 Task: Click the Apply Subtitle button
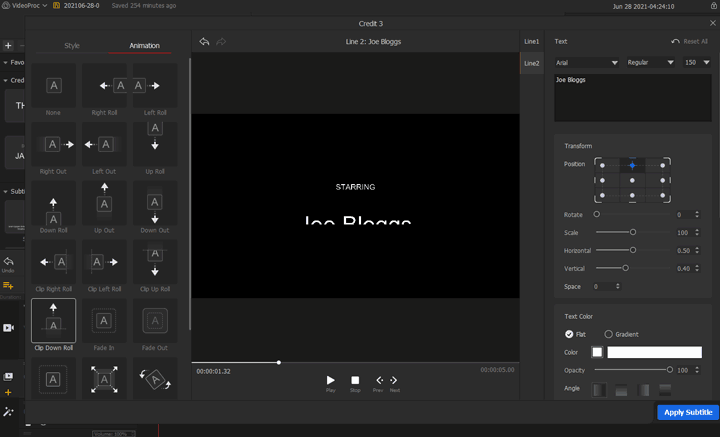[687, 412]
